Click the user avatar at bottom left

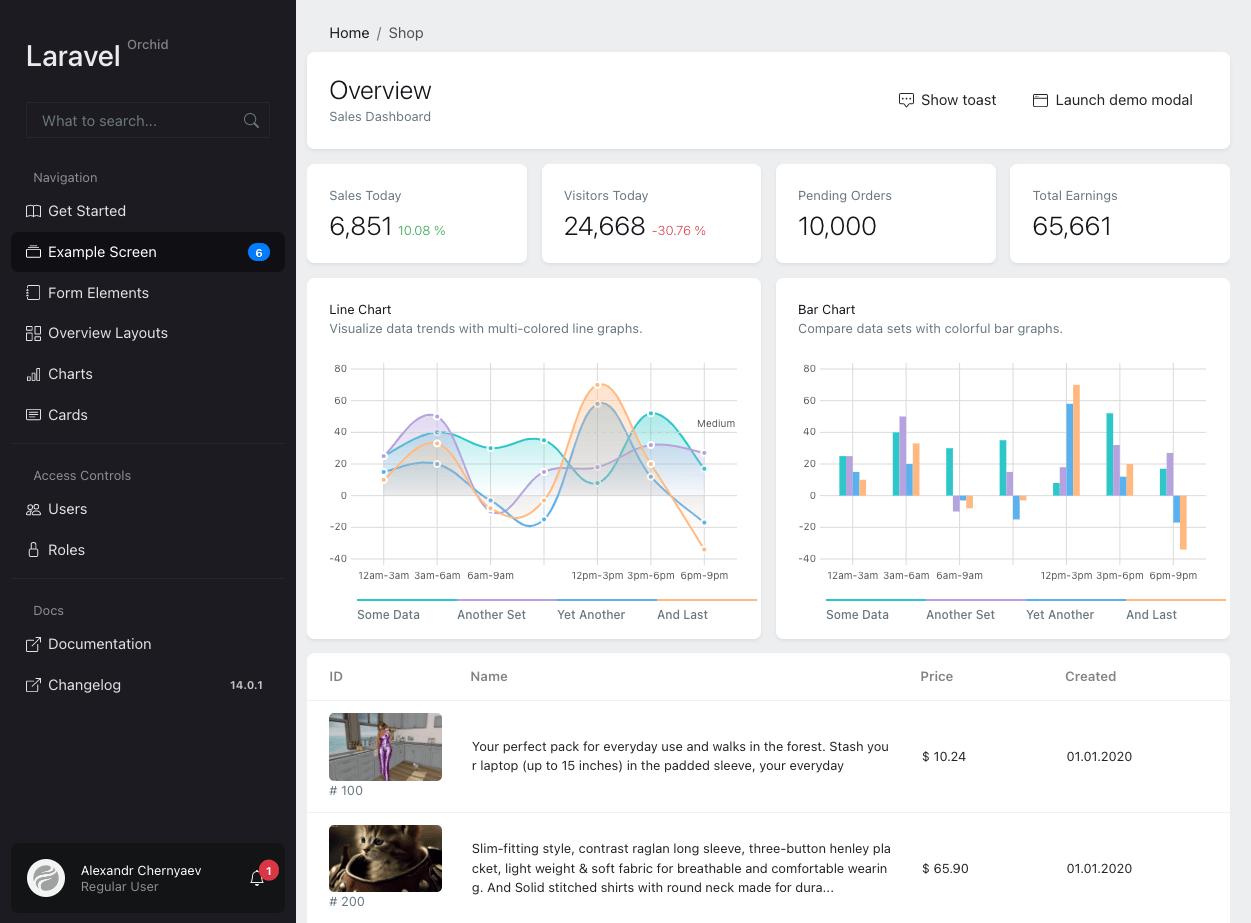46,878
